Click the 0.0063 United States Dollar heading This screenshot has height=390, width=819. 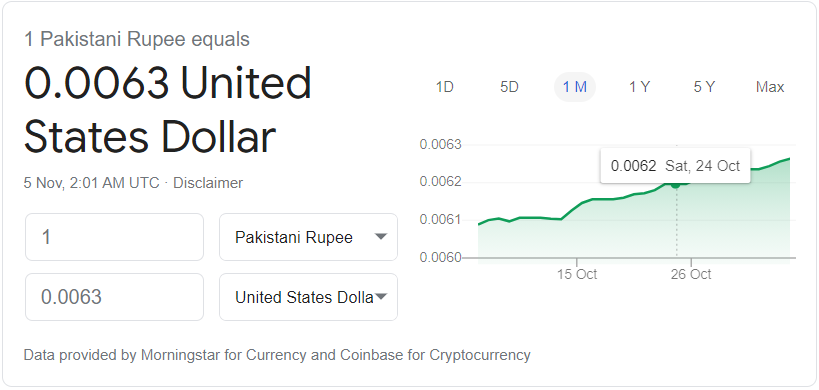click(168, 111)
